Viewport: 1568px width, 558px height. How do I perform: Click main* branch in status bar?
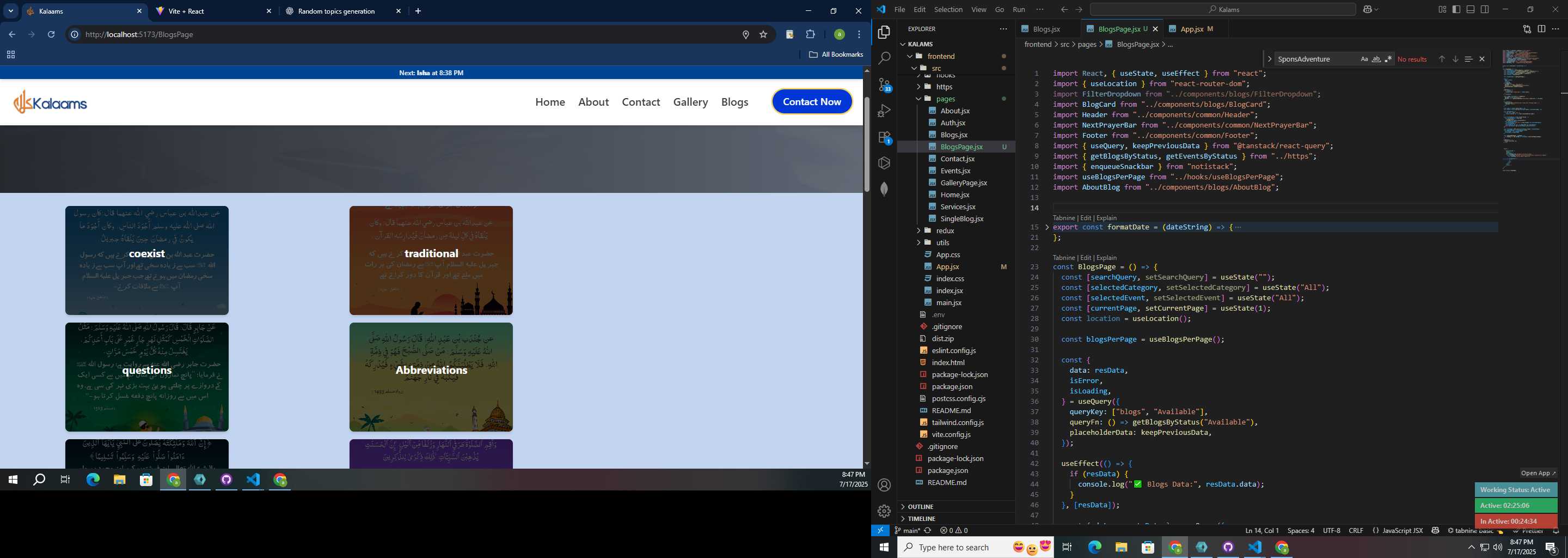coord(908,530)
